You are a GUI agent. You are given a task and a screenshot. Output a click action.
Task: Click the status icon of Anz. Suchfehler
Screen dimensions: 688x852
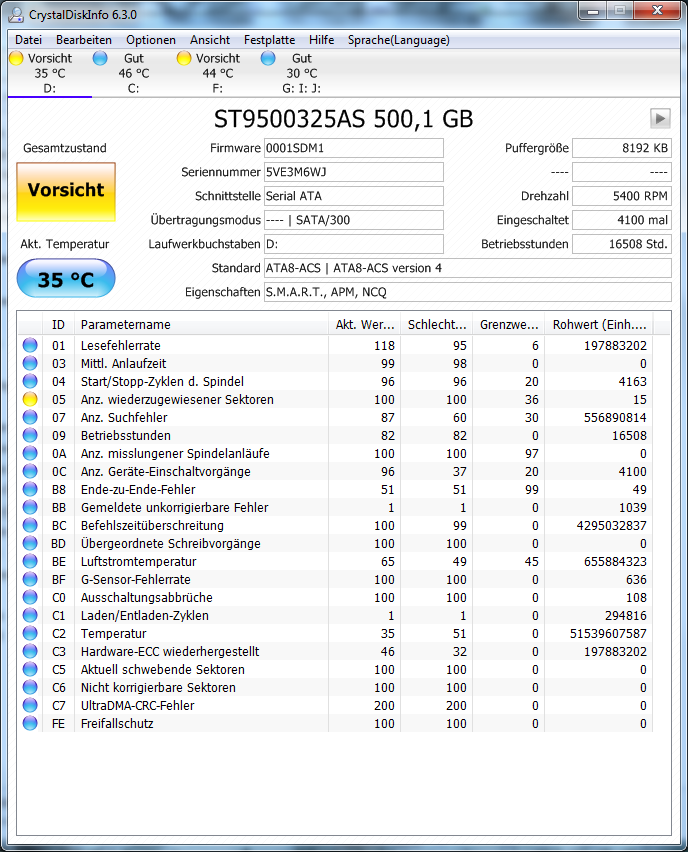(30, 417)
